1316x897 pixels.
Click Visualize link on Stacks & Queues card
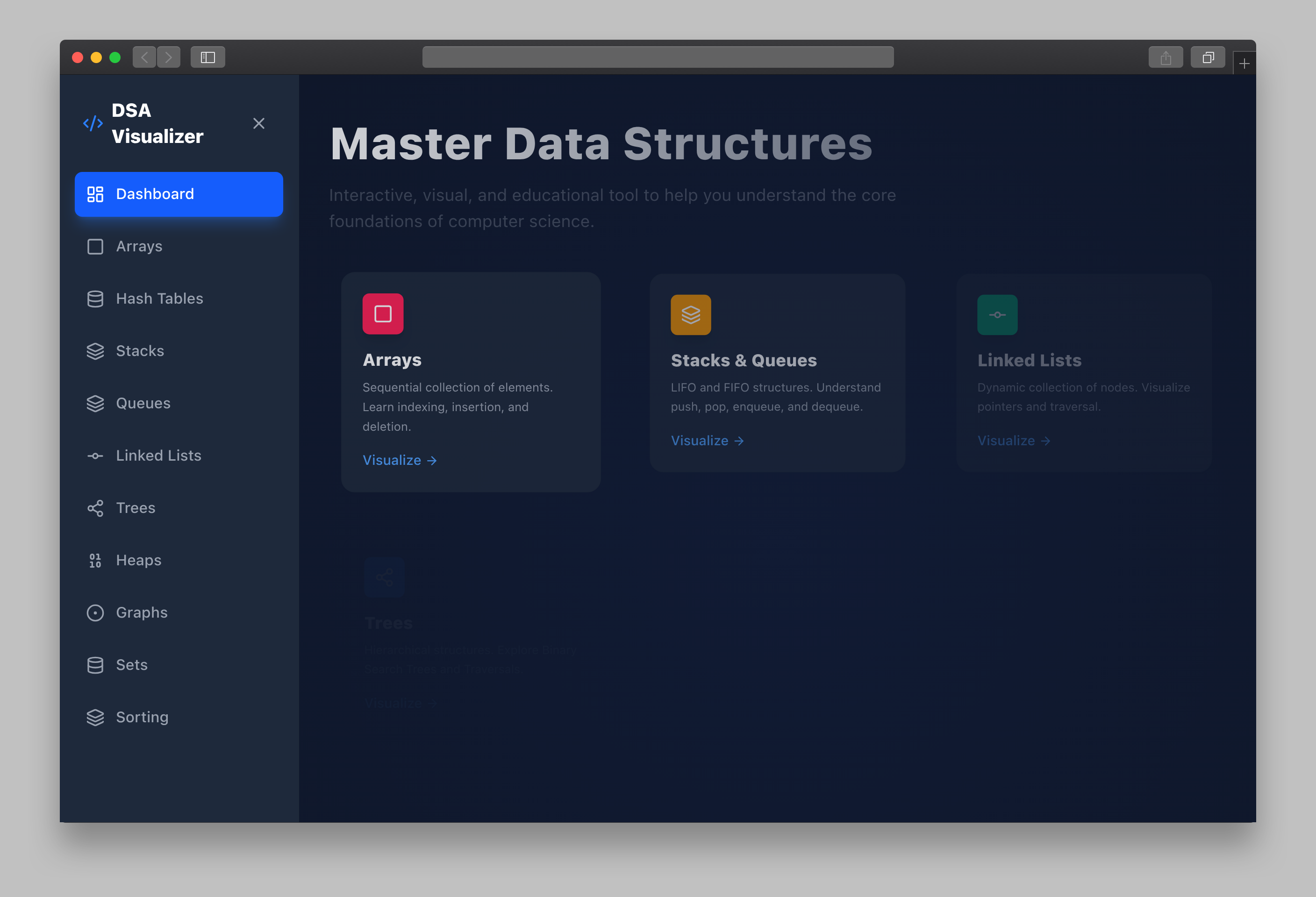(x=708, y=441)
